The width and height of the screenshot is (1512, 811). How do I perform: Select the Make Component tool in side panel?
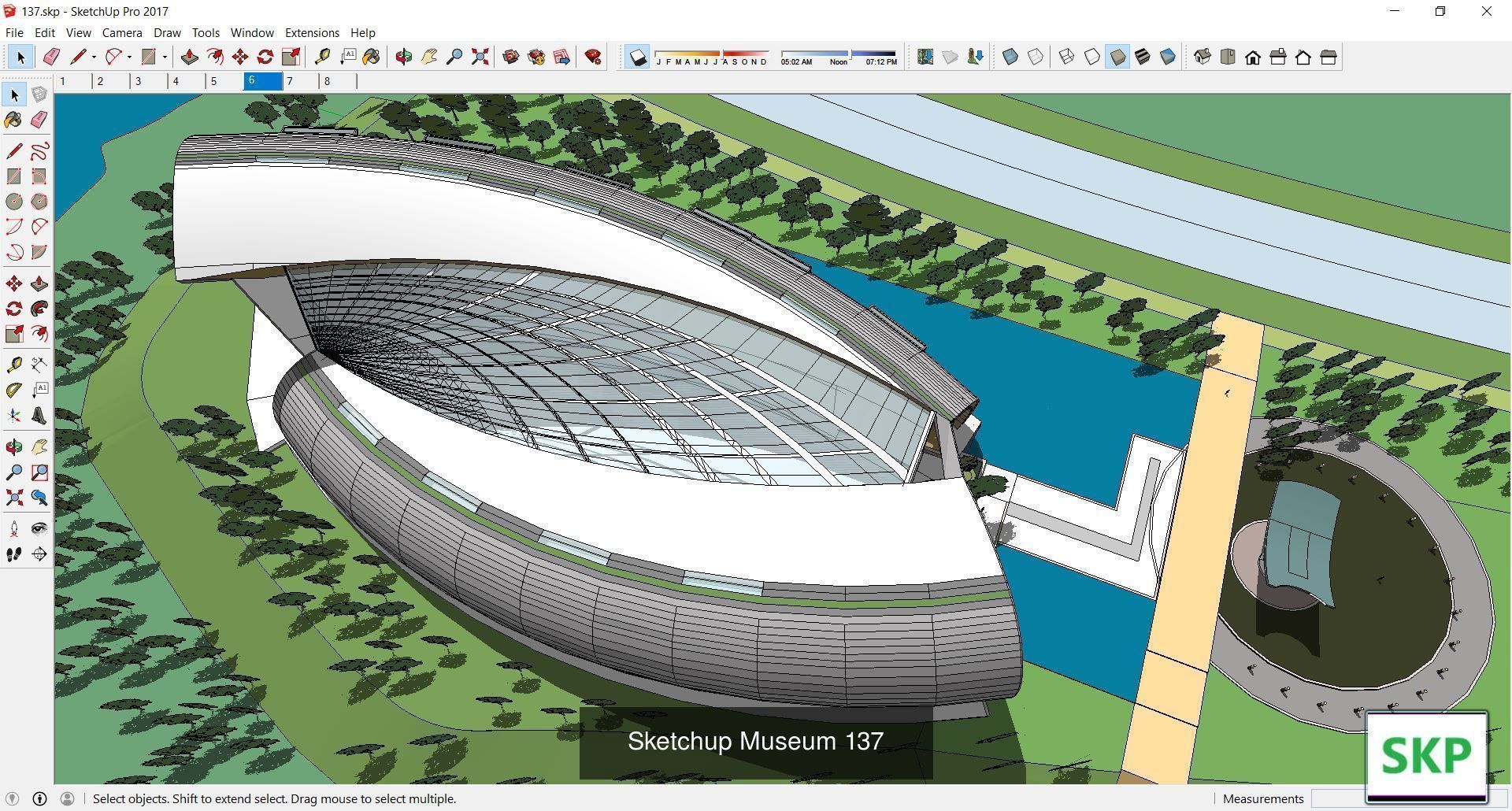pyautogui.click(x=39, y=94)
